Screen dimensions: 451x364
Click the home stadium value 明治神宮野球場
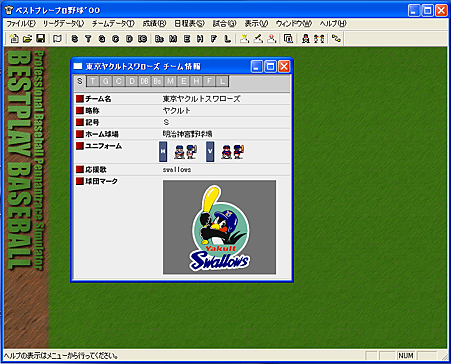(x=187, y=134)
